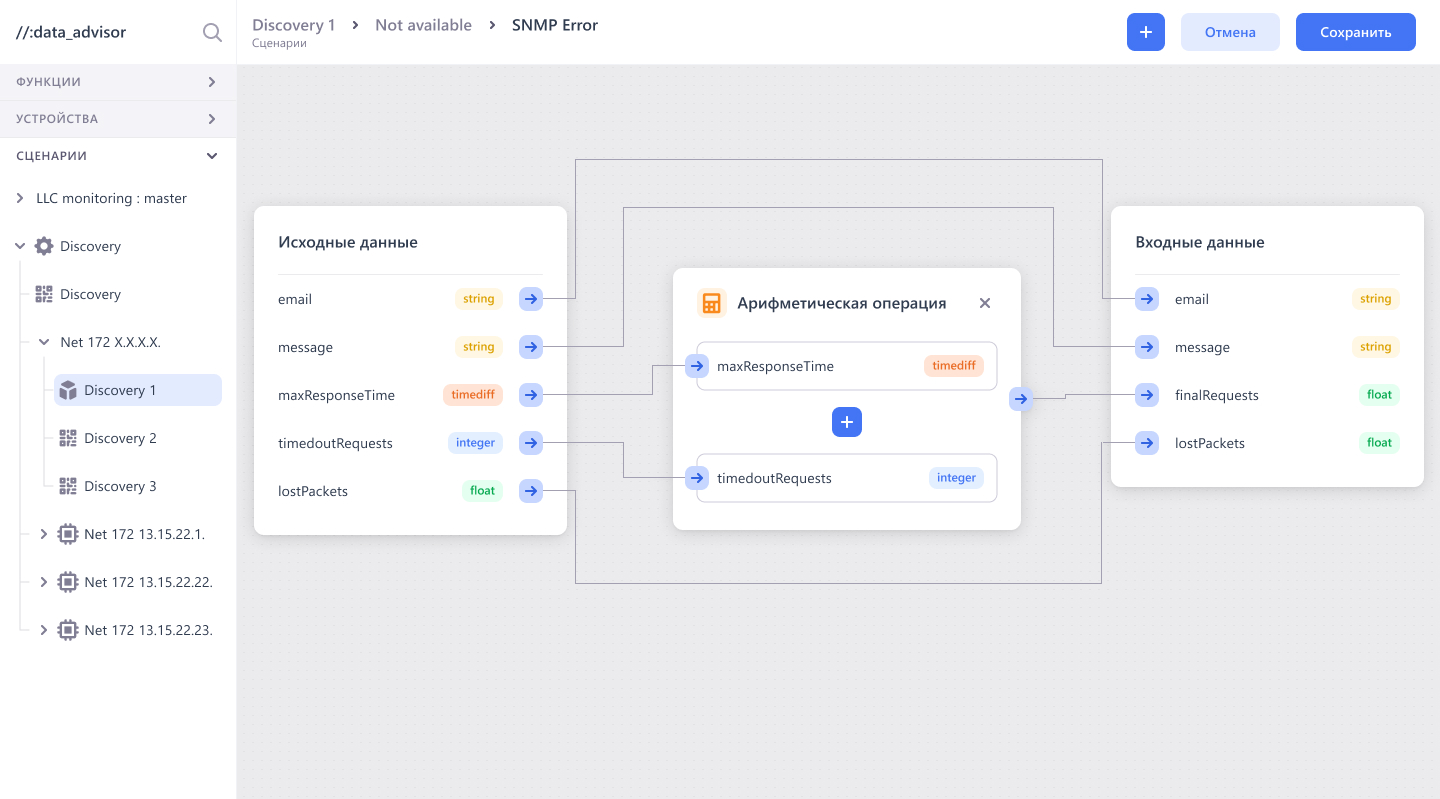Click the Not available breadcrumb
Viewport: 1440px width, 799px height.
click(x=423, y=25)
